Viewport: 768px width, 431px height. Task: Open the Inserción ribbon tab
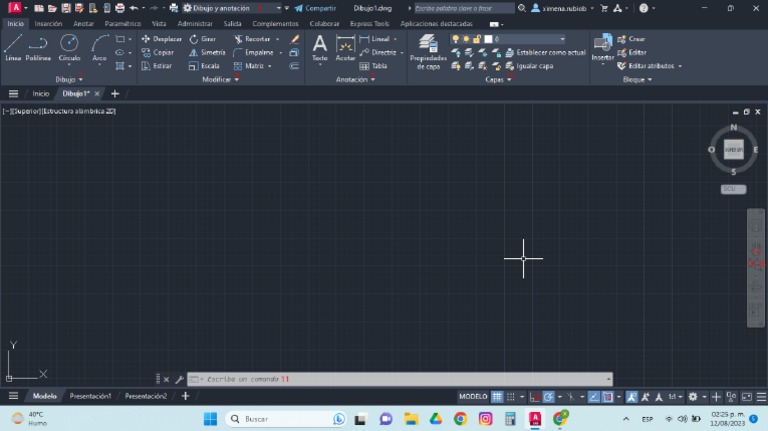pyautogui.click(x=48, y=24)
